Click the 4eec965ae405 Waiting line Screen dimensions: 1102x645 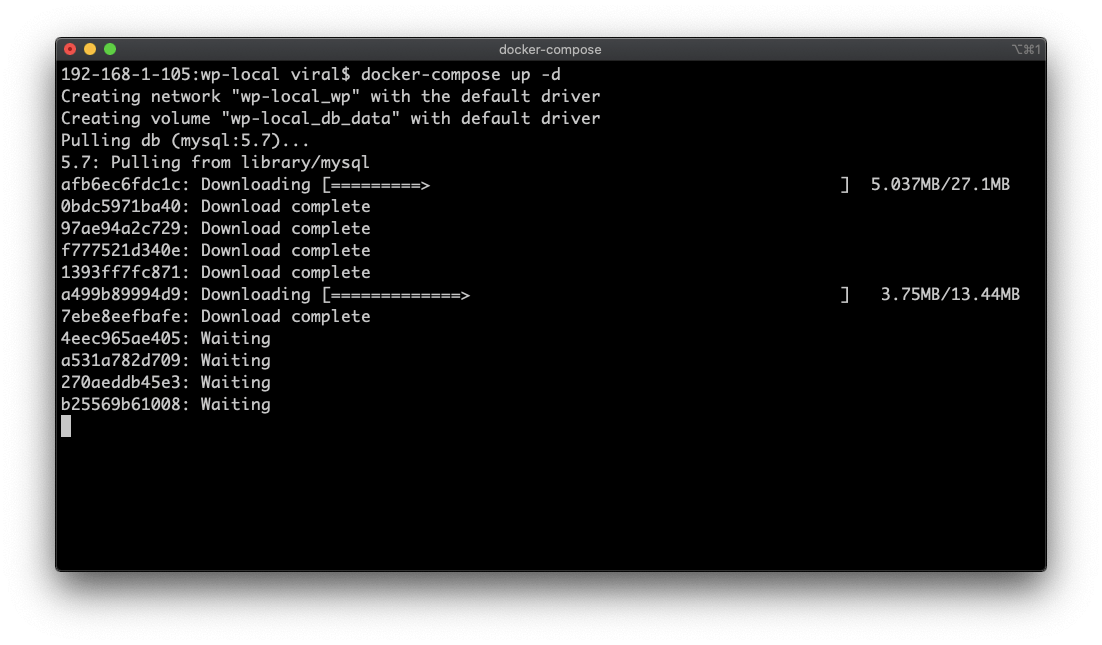(166, 339)
